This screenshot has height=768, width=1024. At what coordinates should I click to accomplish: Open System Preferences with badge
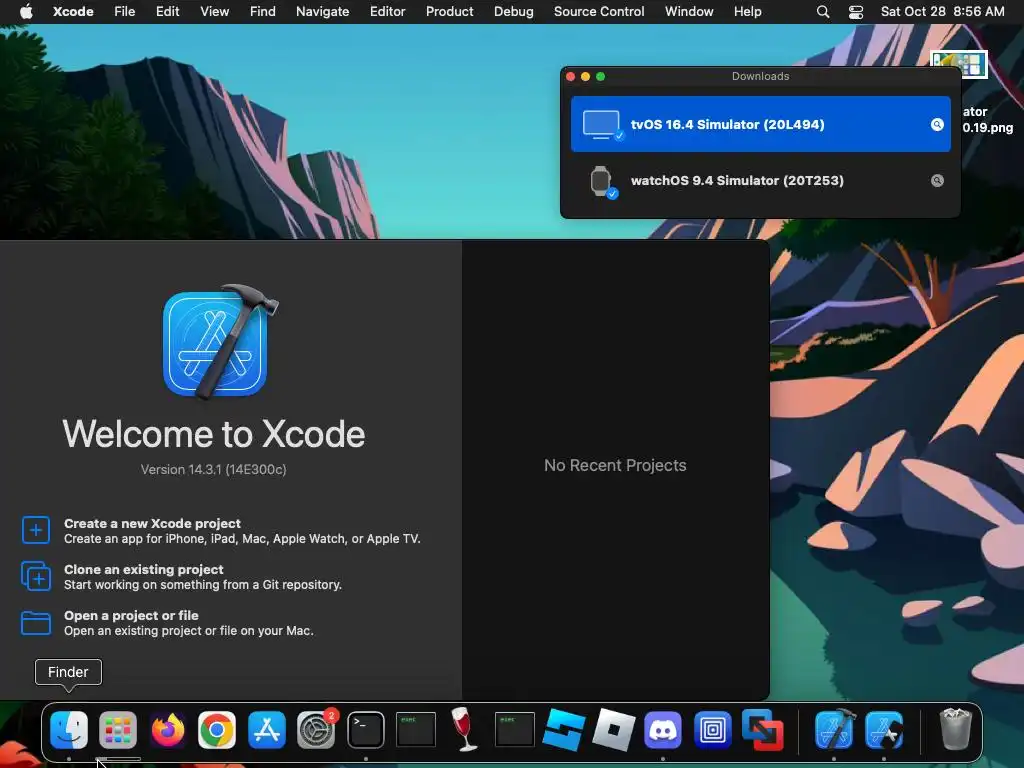316,729
